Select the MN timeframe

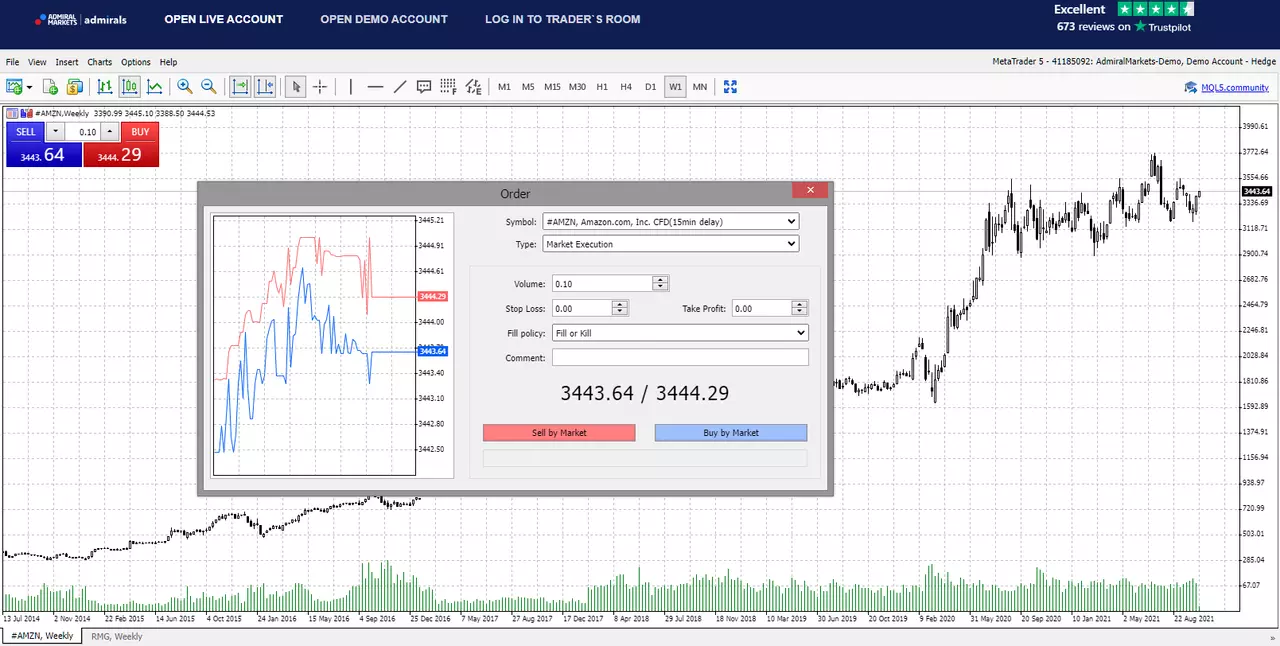coord(700,87)
